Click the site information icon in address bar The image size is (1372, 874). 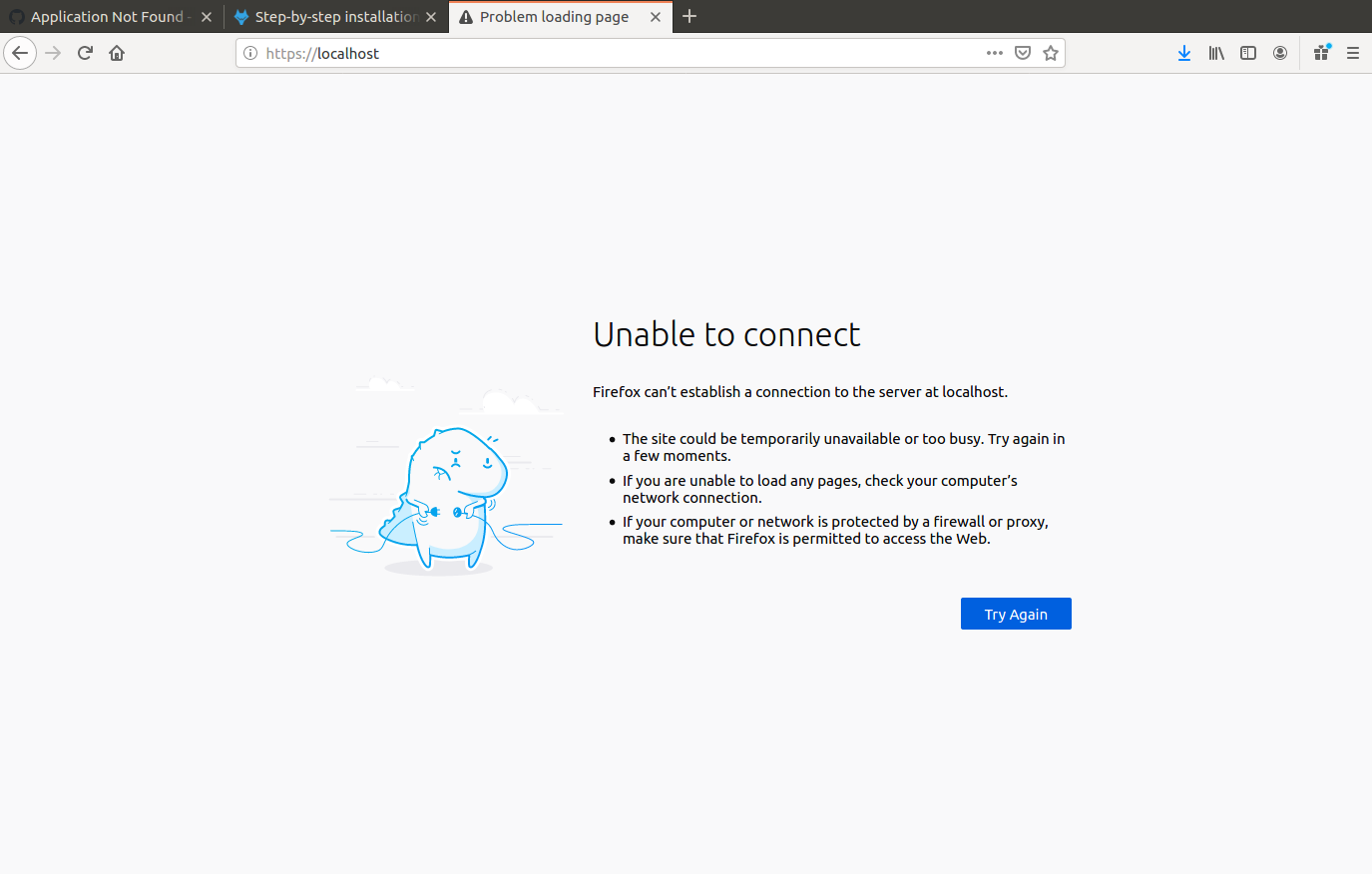coord(250,53)
